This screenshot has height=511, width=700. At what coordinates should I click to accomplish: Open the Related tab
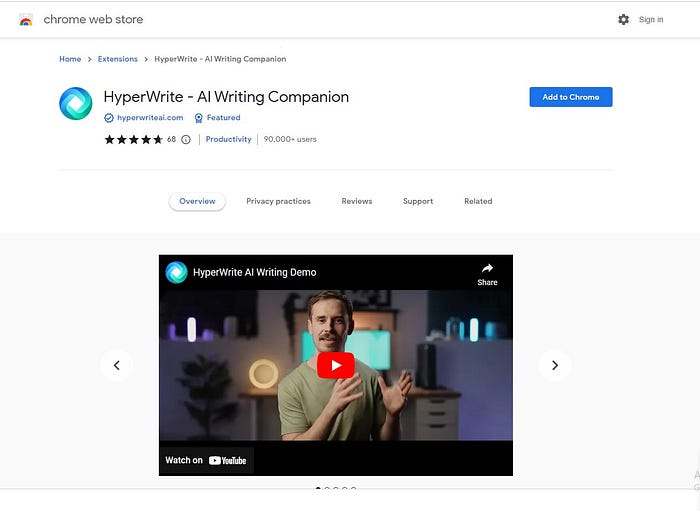478,201
